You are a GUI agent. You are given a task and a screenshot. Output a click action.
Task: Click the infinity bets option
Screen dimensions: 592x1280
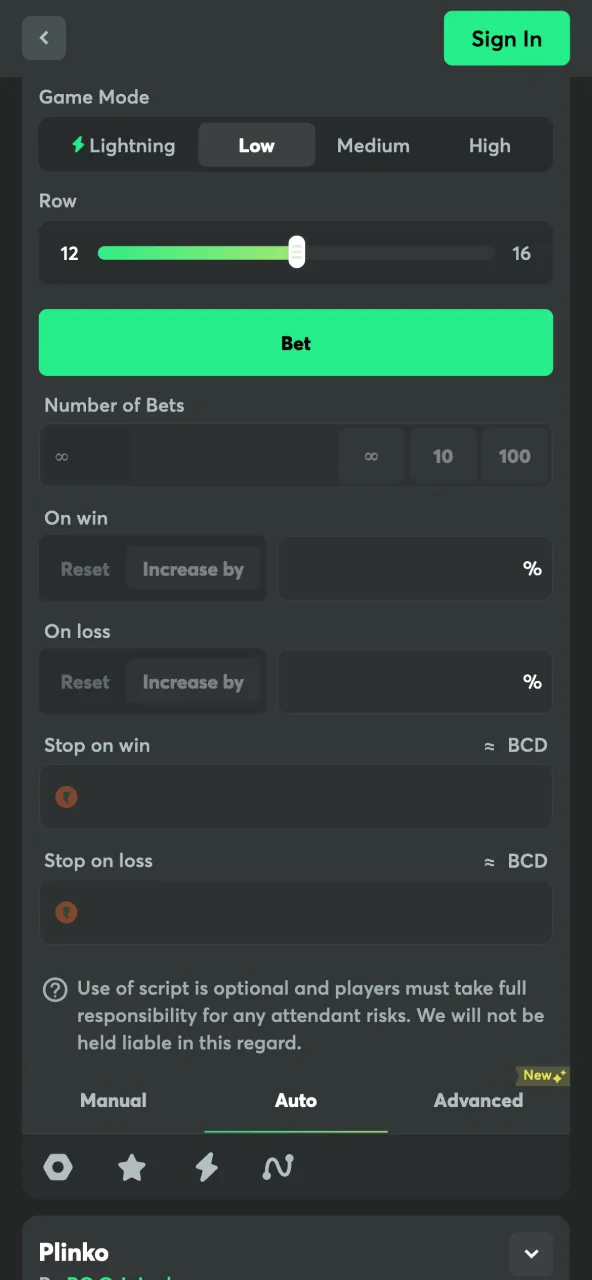coord(371,456)
